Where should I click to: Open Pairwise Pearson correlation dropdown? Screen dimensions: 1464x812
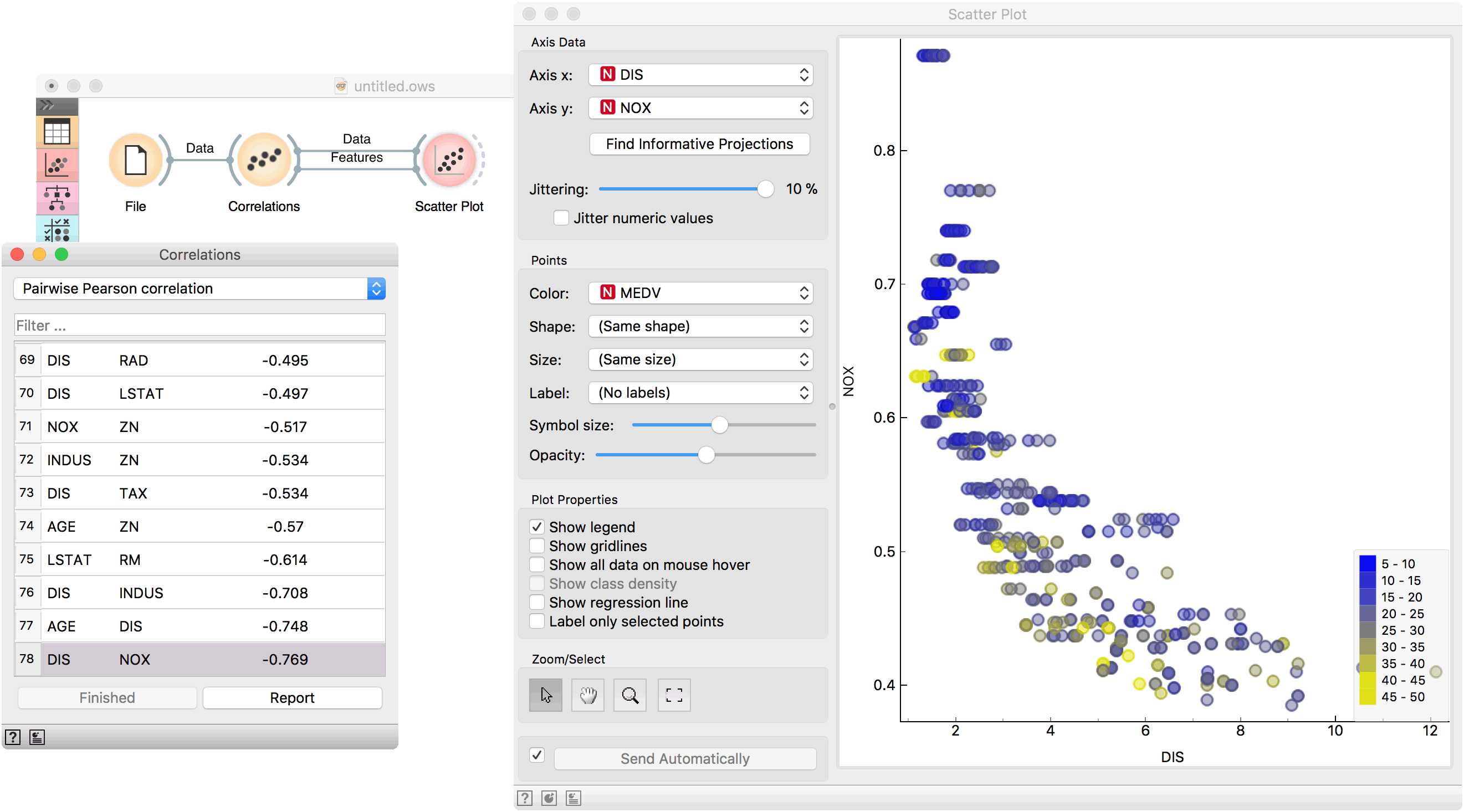pyautogui.click(x=199, y=289)
